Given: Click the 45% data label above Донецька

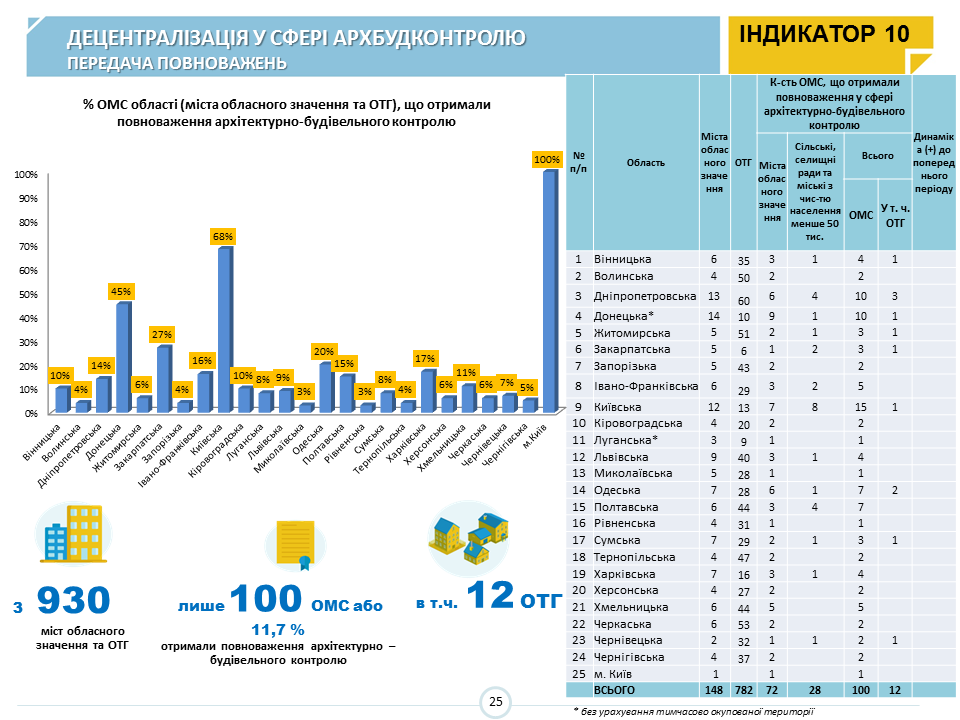Looking at the screenshot, I should (121, 291).
